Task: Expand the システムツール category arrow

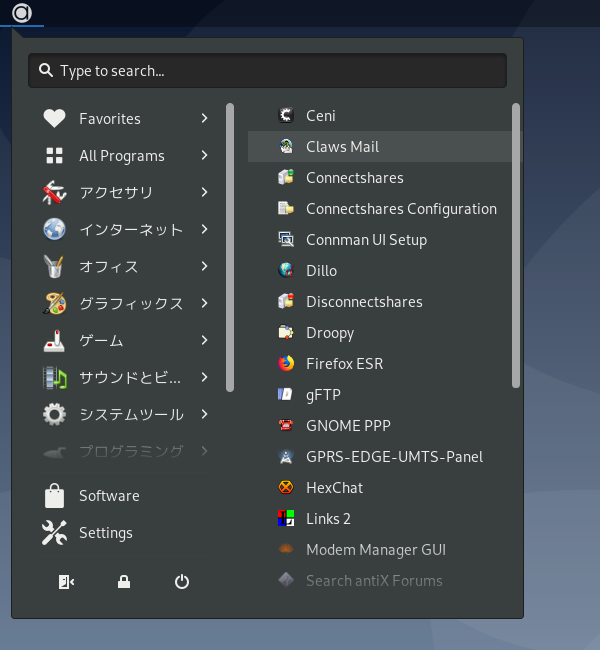Action: 204,414
